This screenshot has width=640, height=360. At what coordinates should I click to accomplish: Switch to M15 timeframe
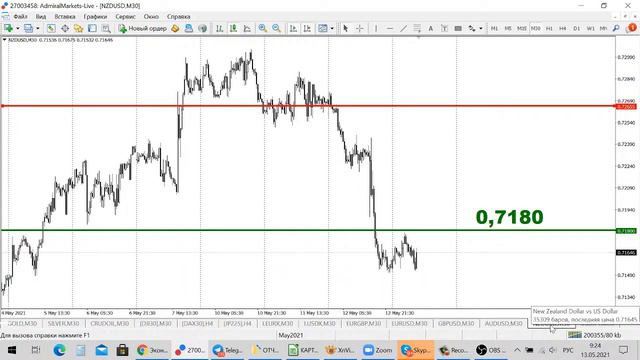[x=522, y=28]
